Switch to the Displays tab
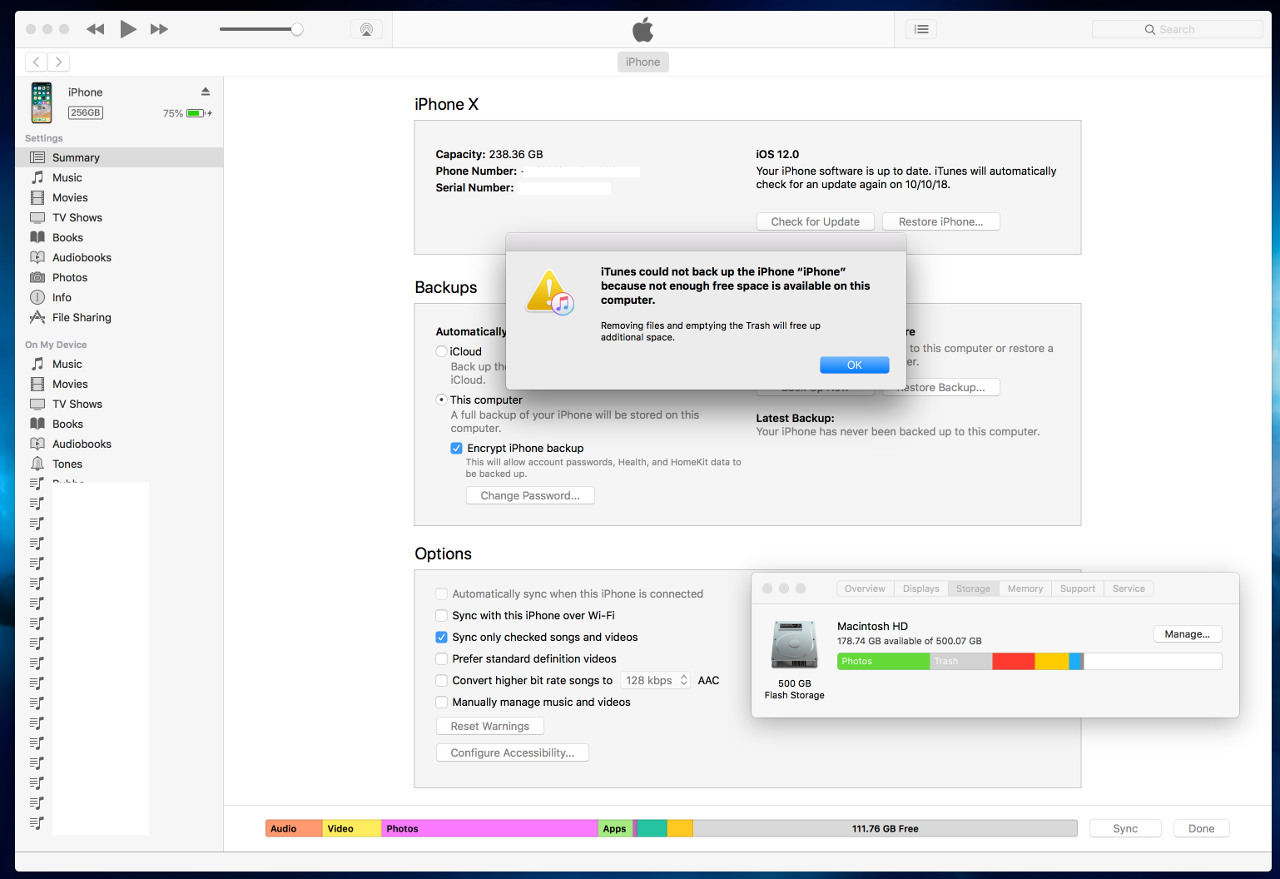Screen dimensions: 1280x879 click(921, 589)
